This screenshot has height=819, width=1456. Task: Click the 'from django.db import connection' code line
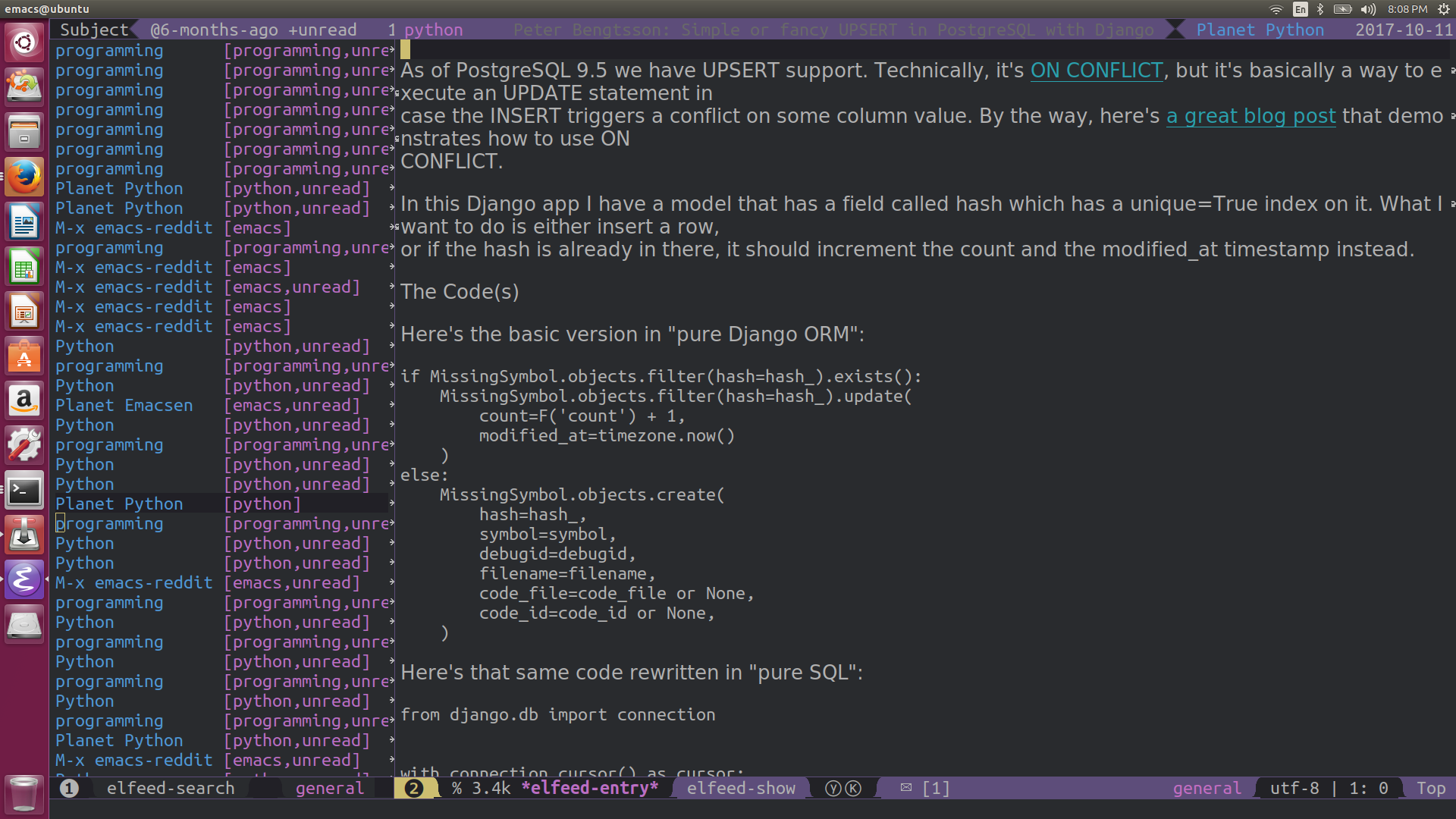coord(557,715)
